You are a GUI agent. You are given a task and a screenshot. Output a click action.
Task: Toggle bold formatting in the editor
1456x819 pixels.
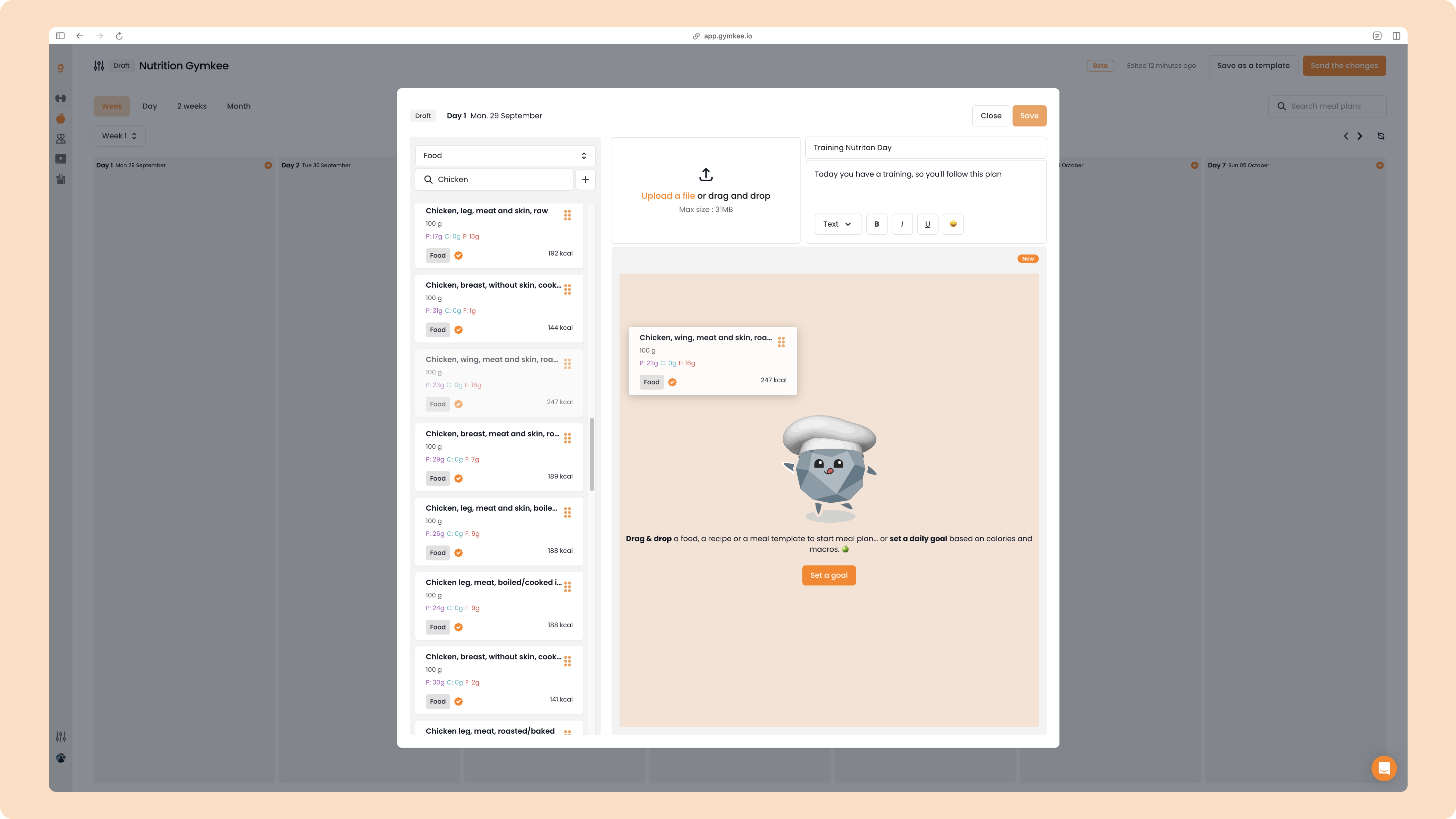pyautogui.click(x=877, y=224)
